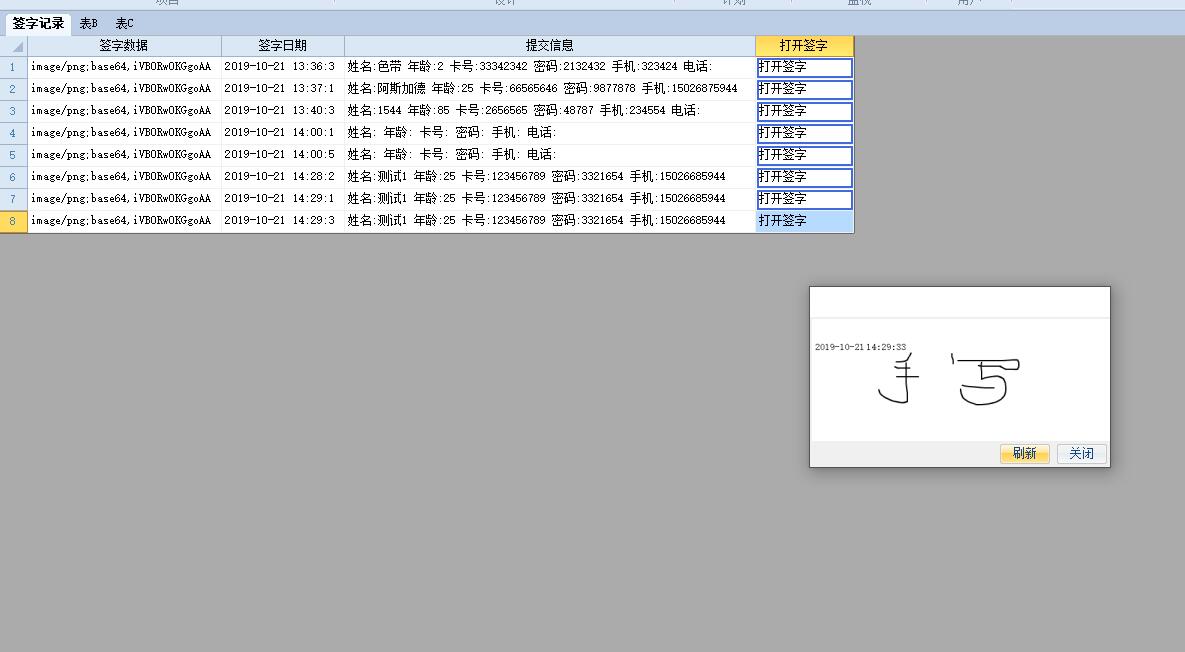Select row header 7

[14, 199]
